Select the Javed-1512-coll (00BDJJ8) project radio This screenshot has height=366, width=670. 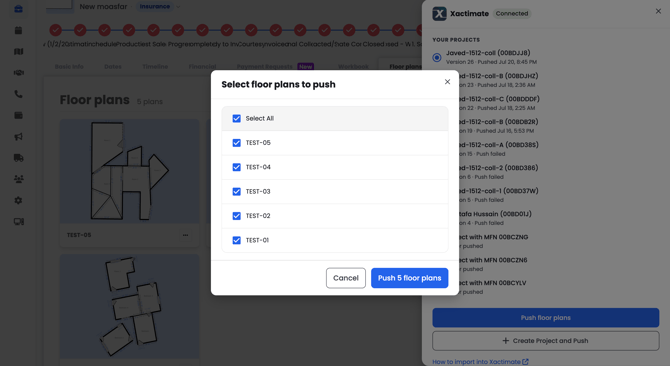tap(437, 57)
